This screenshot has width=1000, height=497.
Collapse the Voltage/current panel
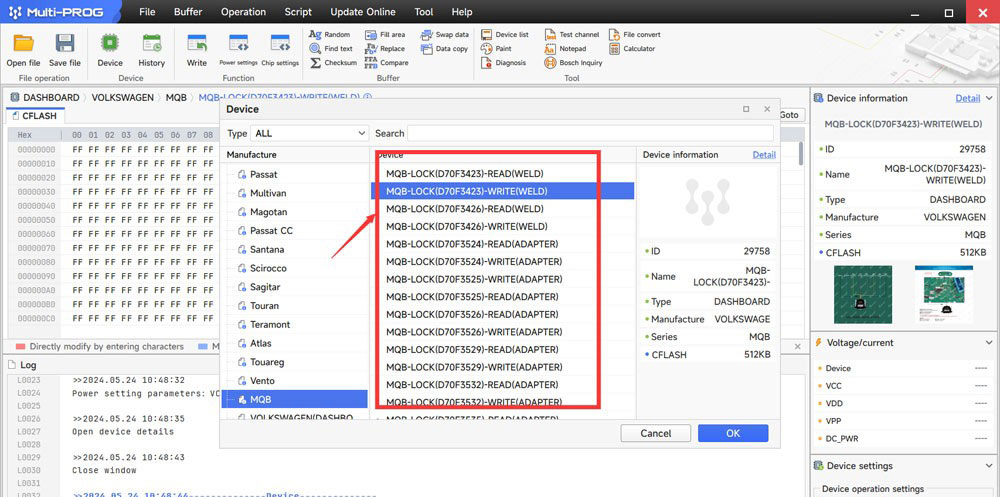click(x=989, y=343)
